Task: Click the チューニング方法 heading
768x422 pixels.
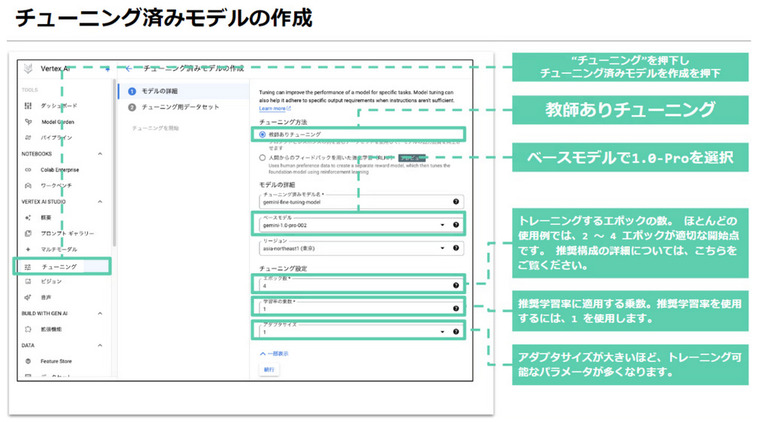Action: 283,122
